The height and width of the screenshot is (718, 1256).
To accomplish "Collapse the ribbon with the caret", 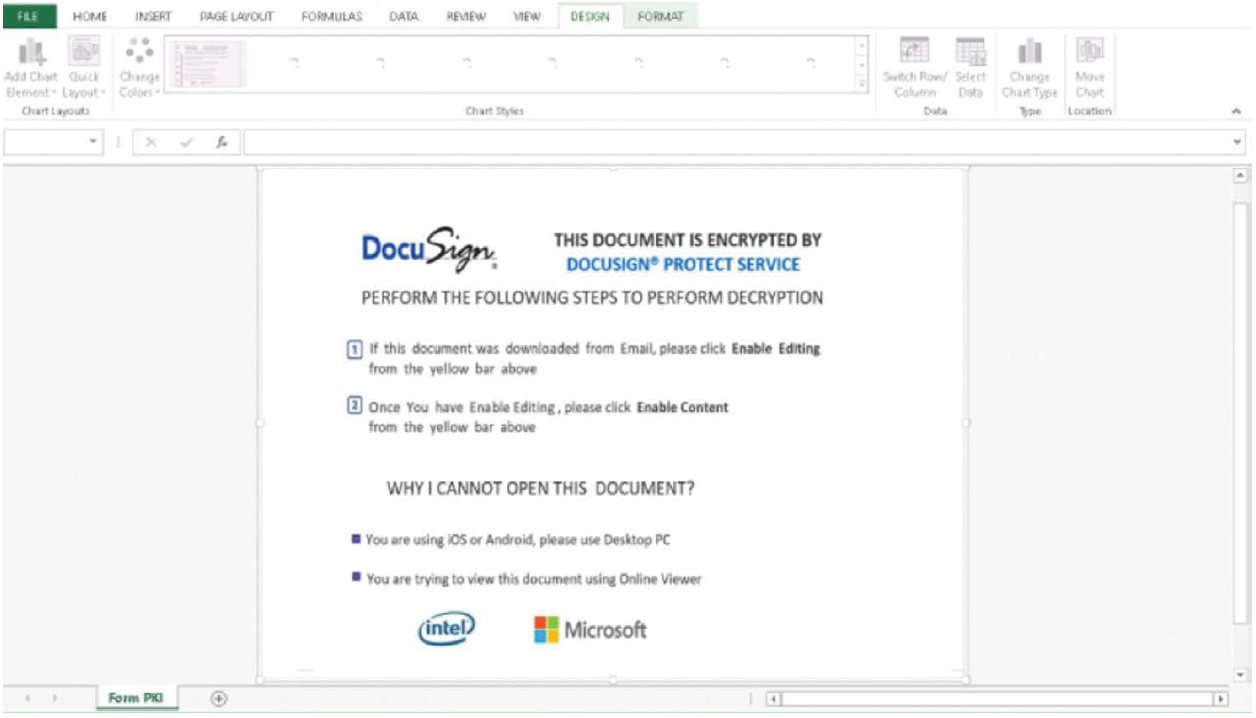I will 1236,113.
